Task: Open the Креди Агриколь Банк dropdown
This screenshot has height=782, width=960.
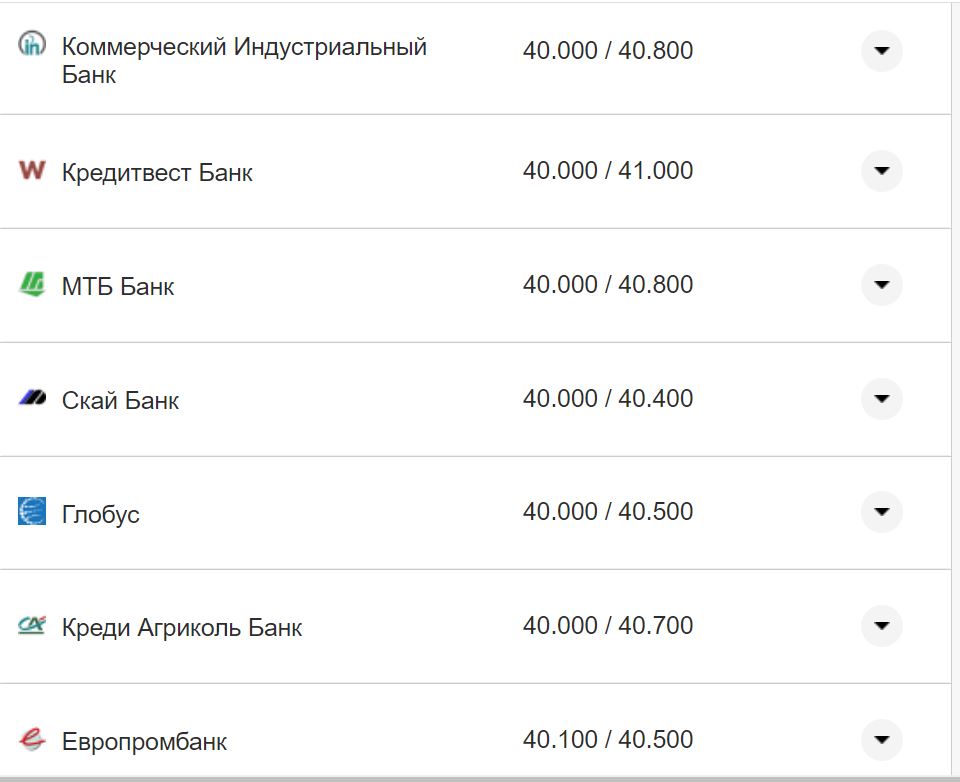Action: (x=881, y=626)
